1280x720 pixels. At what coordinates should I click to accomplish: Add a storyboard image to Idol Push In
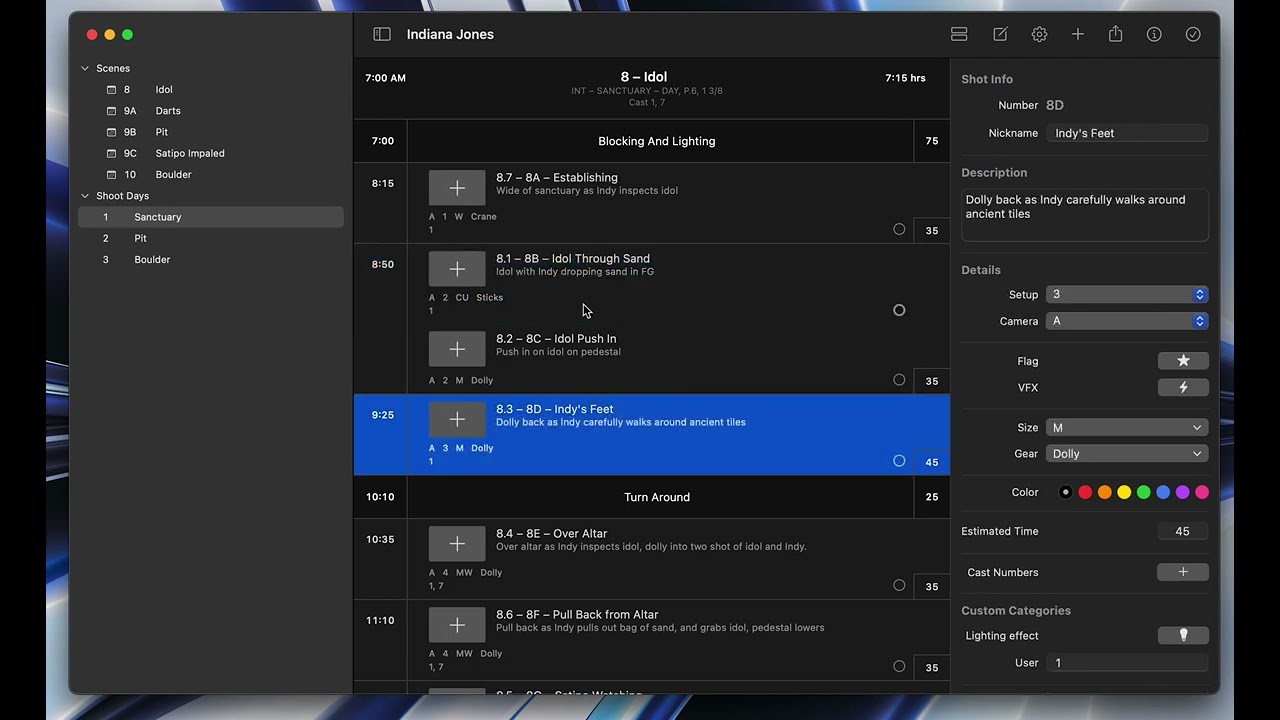457,349
